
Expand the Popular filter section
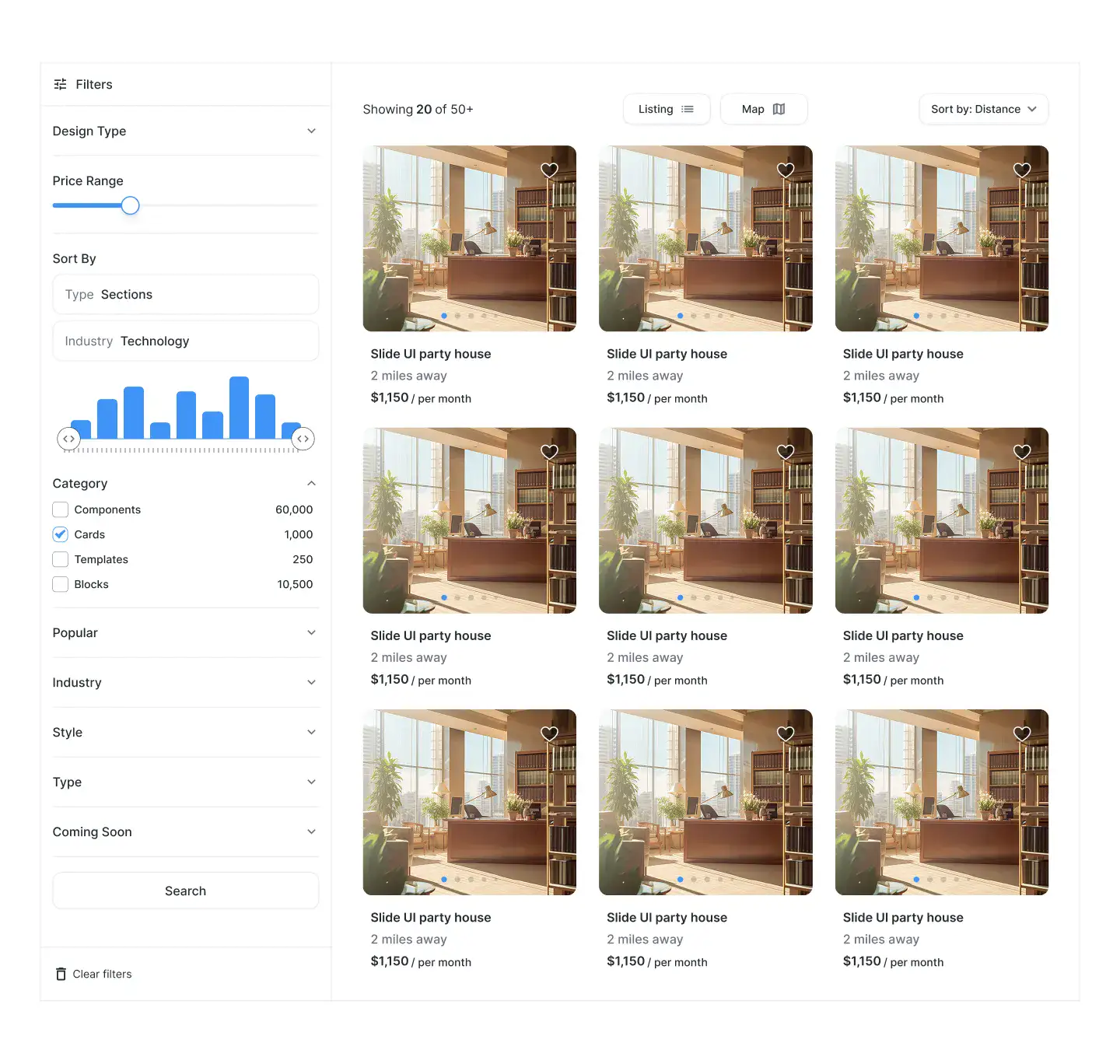click(x=185, y=632)
